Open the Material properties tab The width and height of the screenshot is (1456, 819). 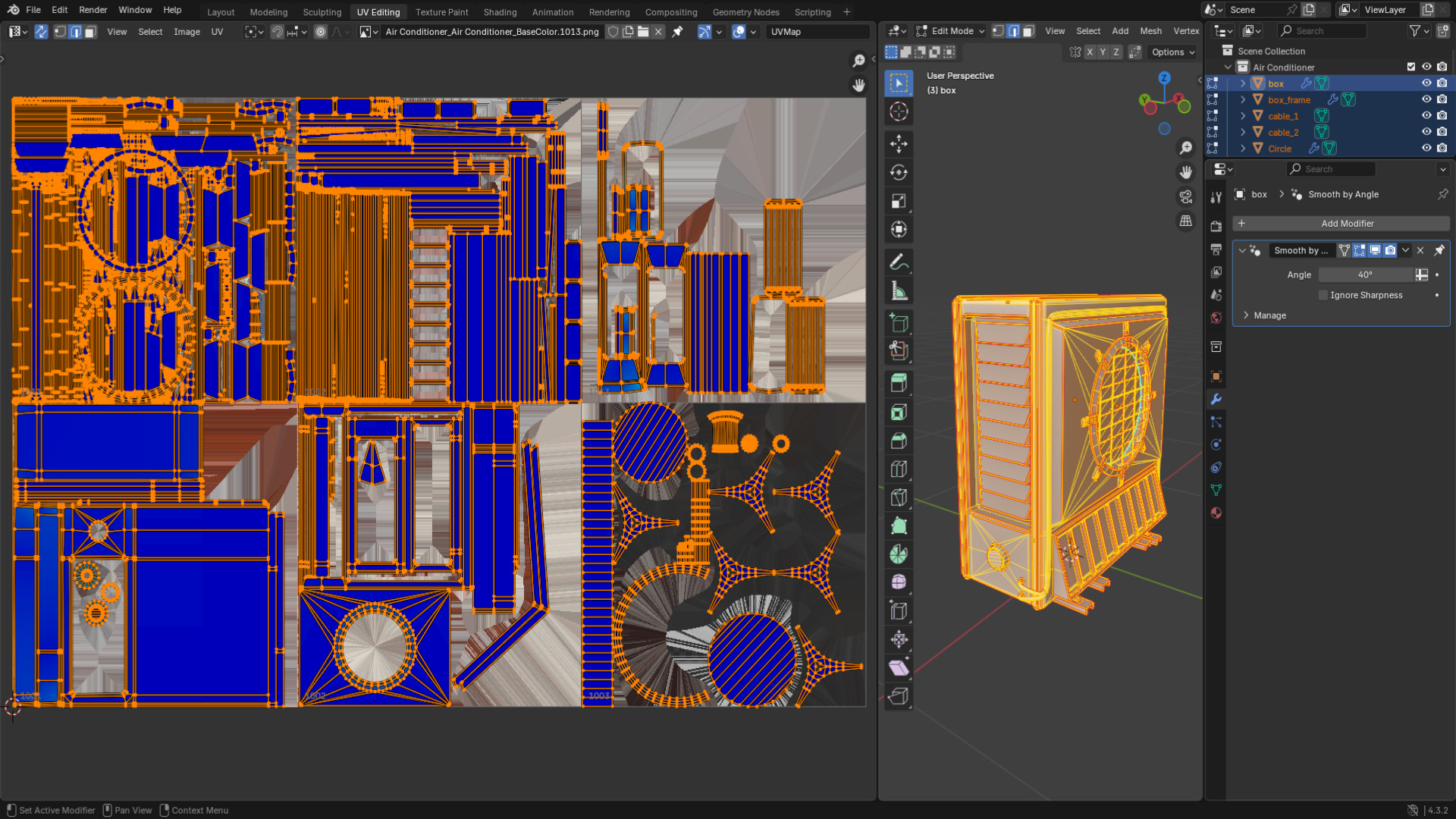point(1216,513)
